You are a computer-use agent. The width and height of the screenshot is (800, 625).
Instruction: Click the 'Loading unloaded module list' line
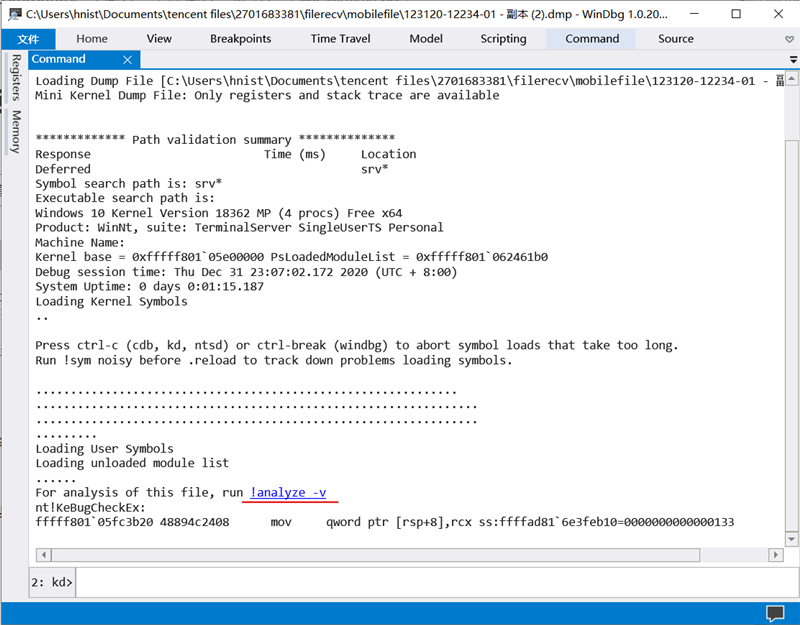[x=132, y=463]
